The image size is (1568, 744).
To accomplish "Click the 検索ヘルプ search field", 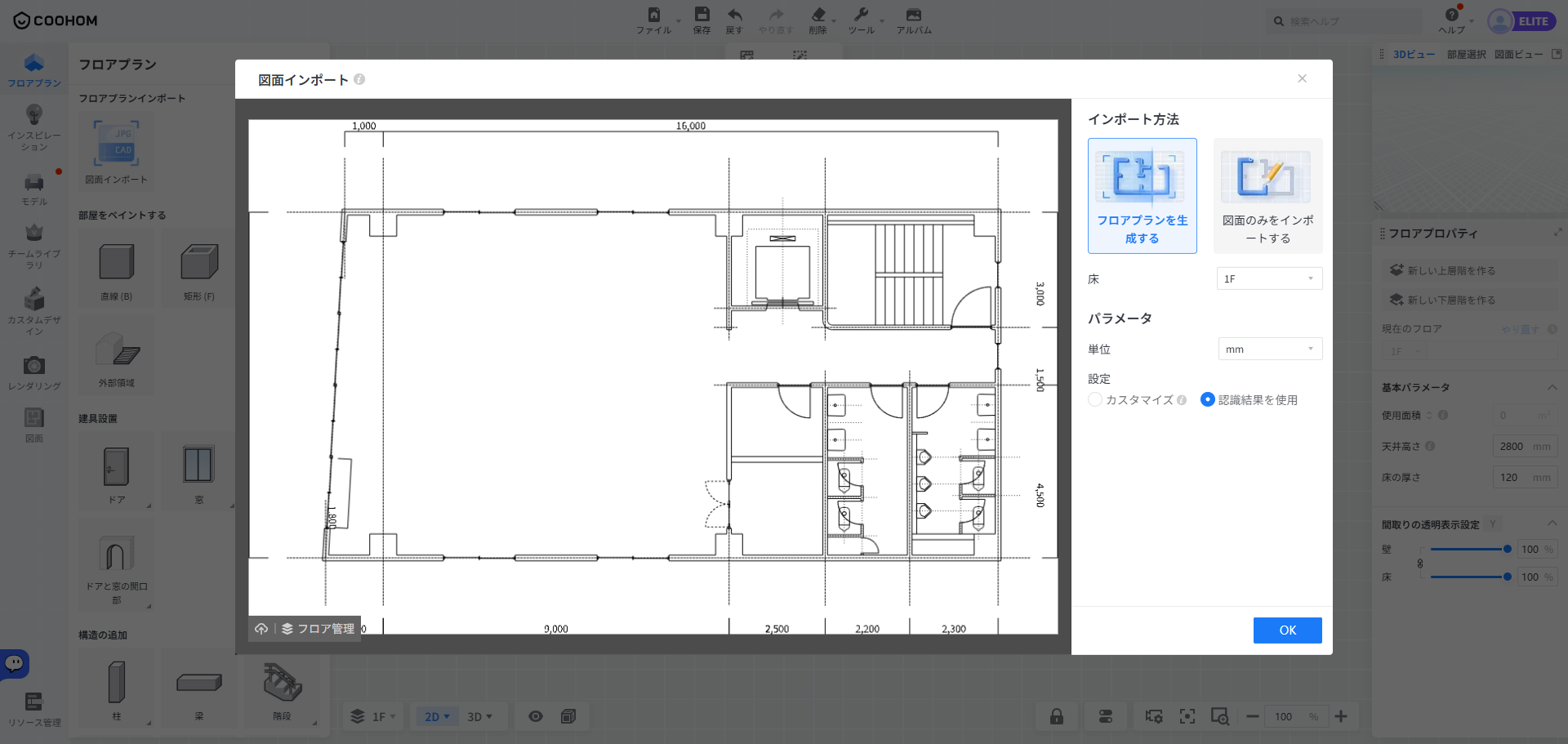I will [1343, 21].
